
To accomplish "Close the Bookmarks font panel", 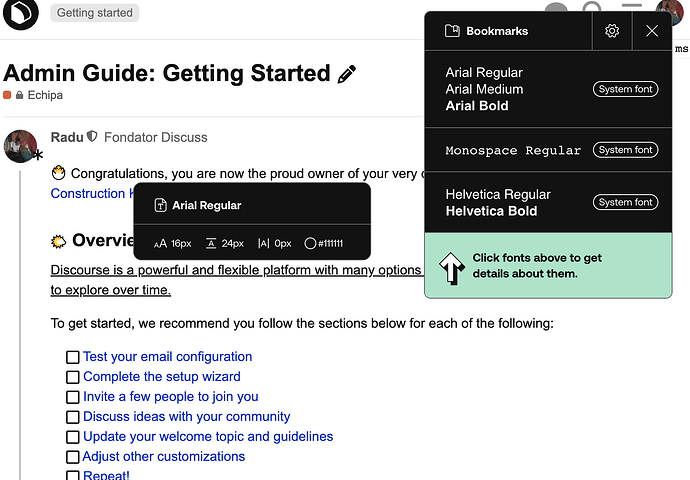I will coord(652,31).
